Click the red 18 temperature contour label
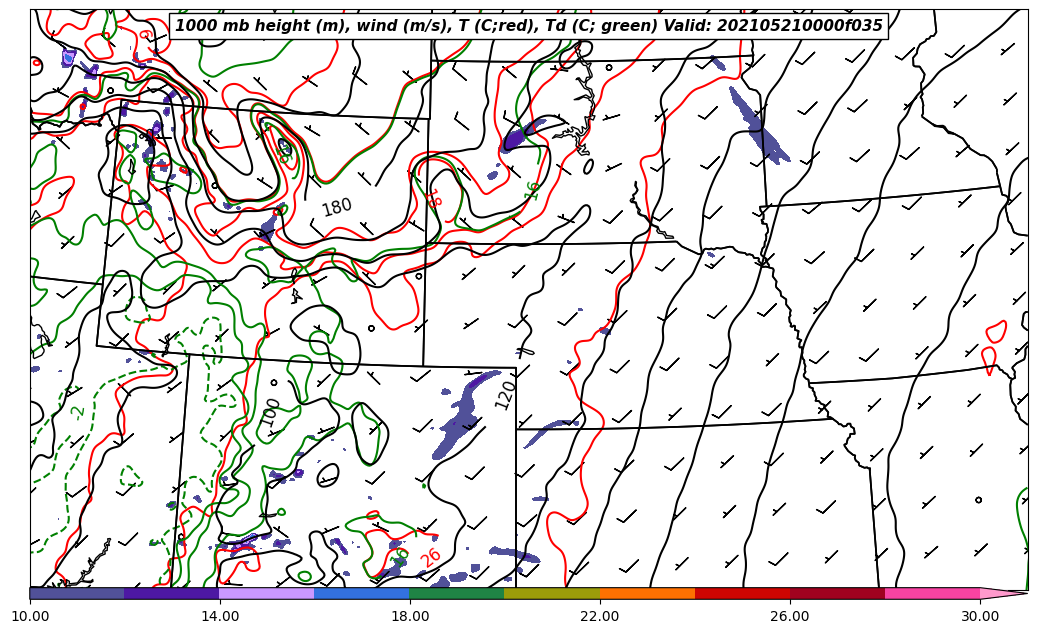Viewport: 1037px width, 633px height. (434, 198)
